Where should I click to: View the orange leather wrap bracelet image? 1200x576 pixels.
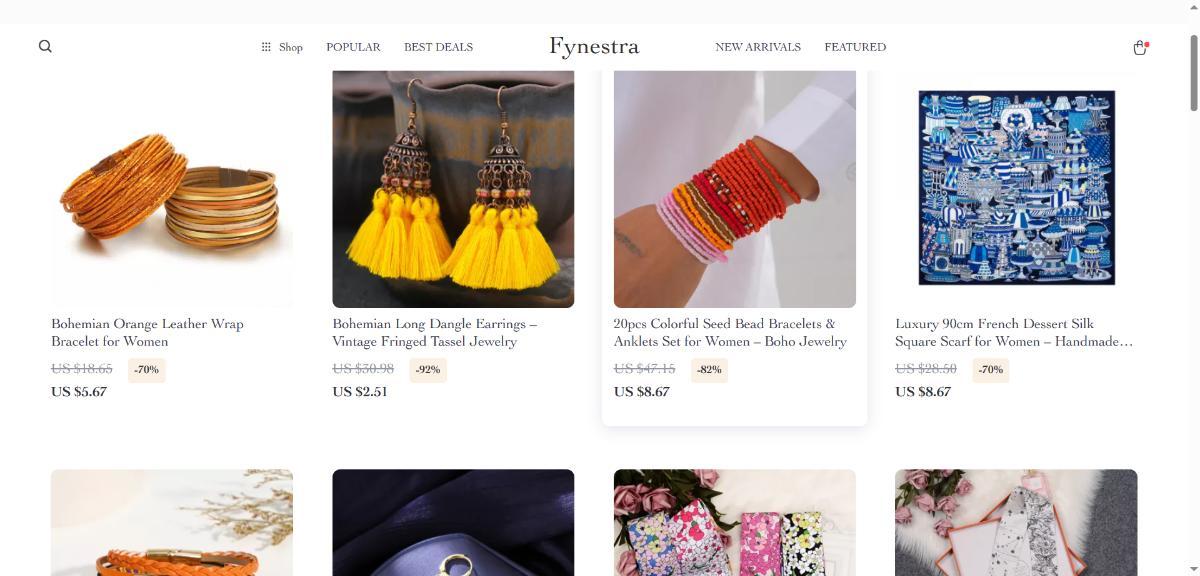pos(172,189)
